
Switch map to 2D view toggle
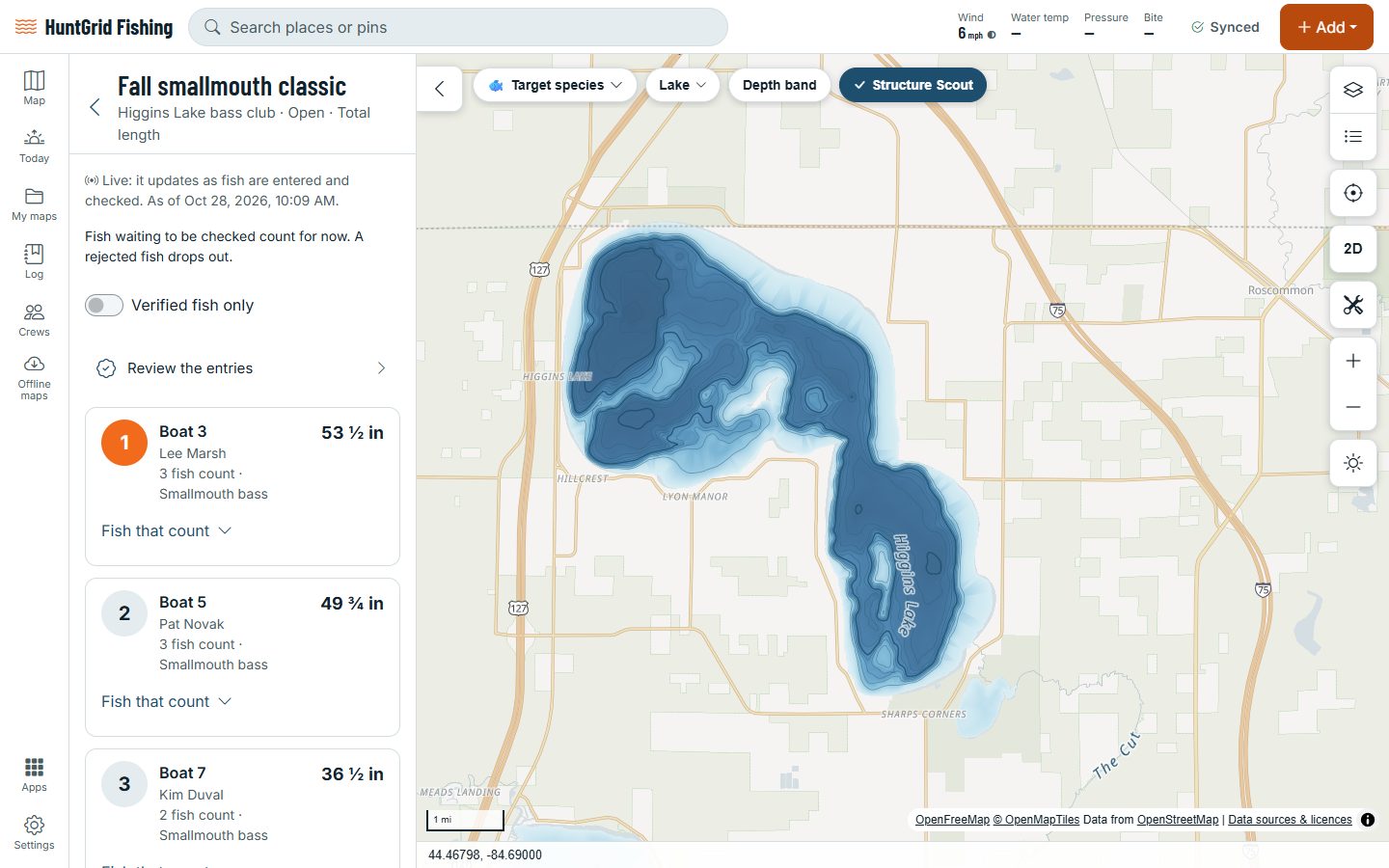(x=1353, y=249)
